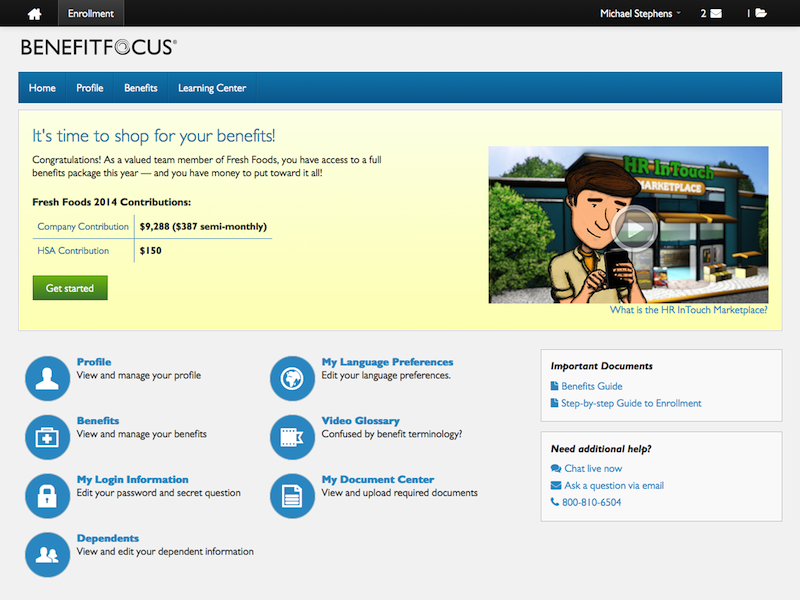Image resolution: width=800 pixels, height=600 pixels.
Task: Click the Benefits medical kit circle icon
Action: click(47, 437)
